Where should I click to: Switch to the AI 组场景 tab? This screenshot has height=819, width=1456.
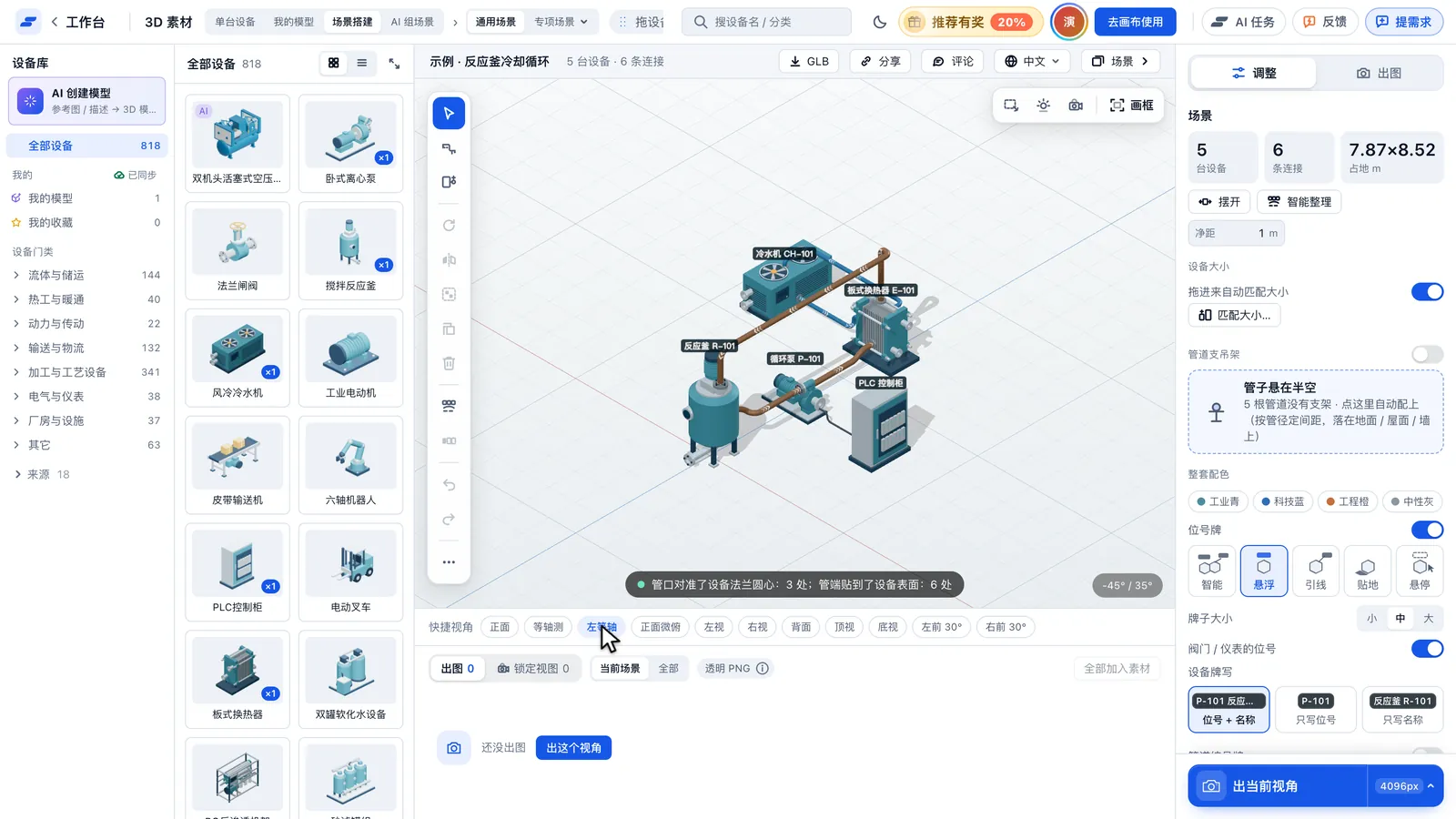coord(412,22)
